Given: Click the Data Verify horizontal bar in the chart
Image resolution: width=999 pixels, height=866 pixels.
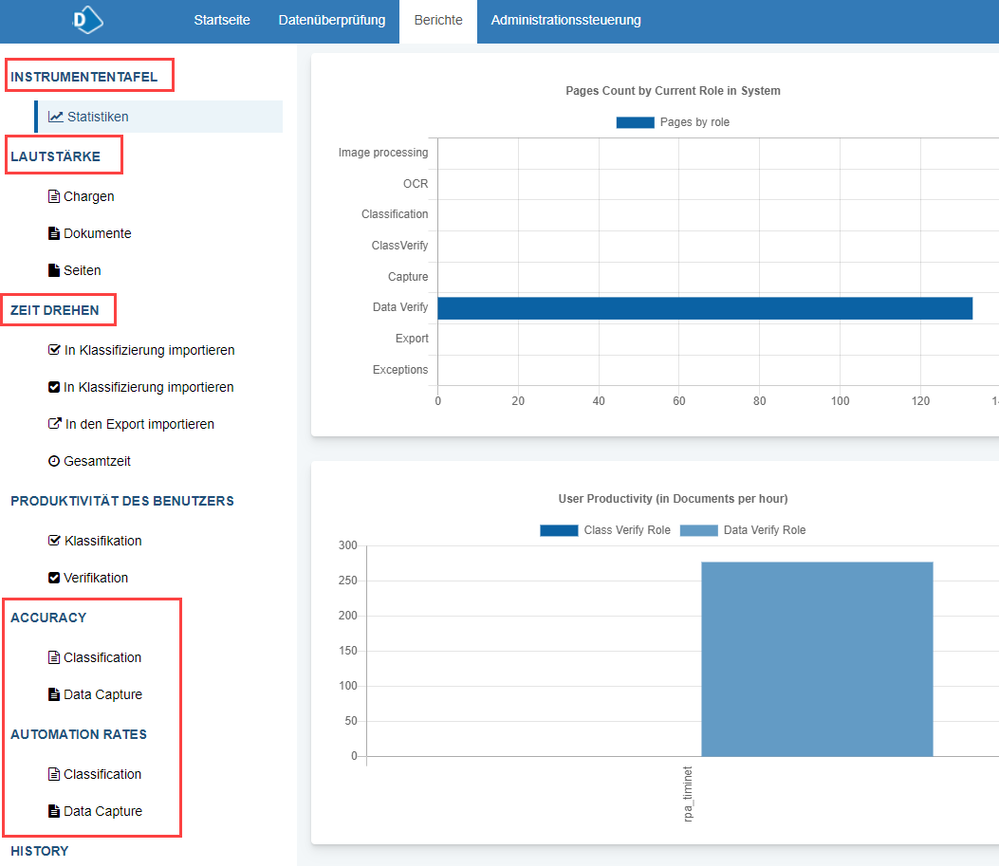Looking at the screenshot, I should (x=705, y=308).
